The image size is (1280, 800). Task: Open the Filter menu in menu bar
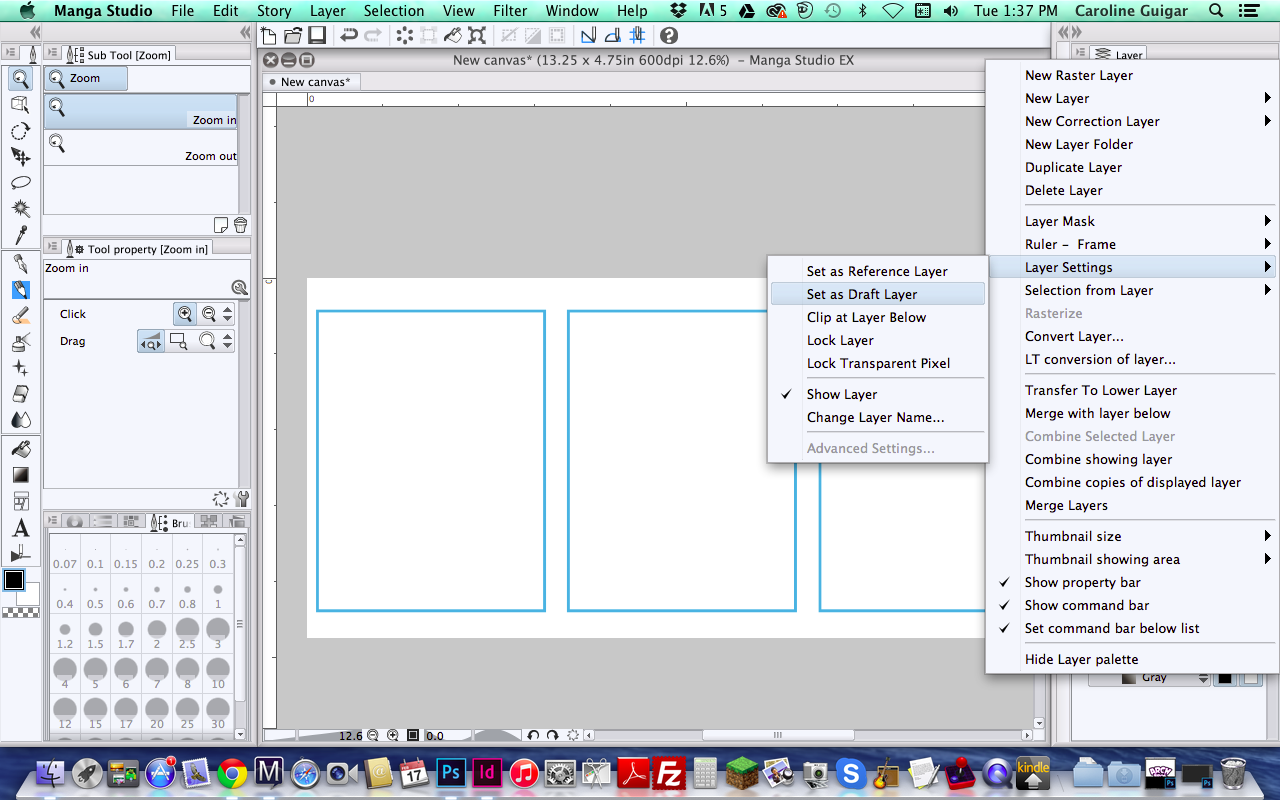(x=510, y=11)
